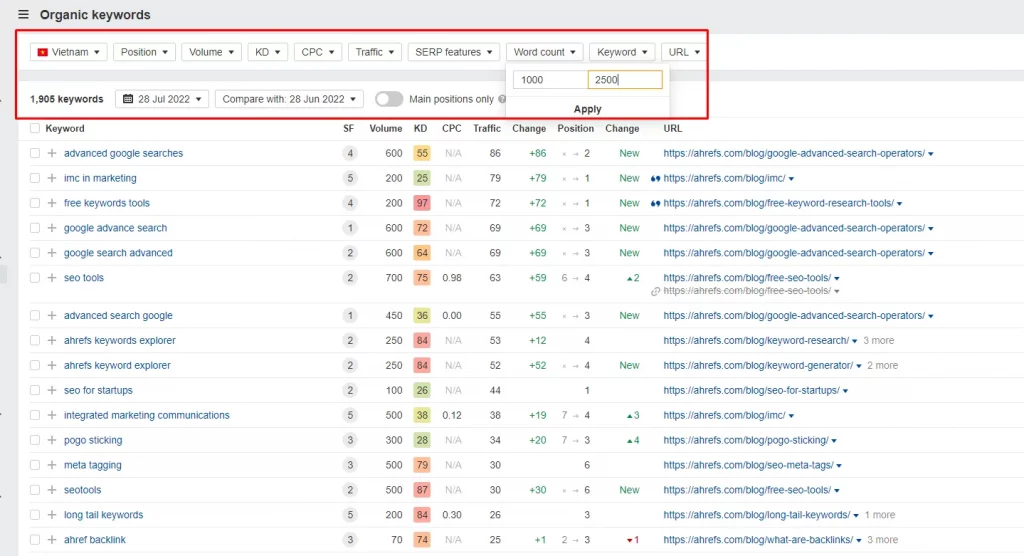This screenshot has width=1024, height=556.
Task: Click plus icon for 'ahrefs keywords explorer'
Action: pos(52,340)
